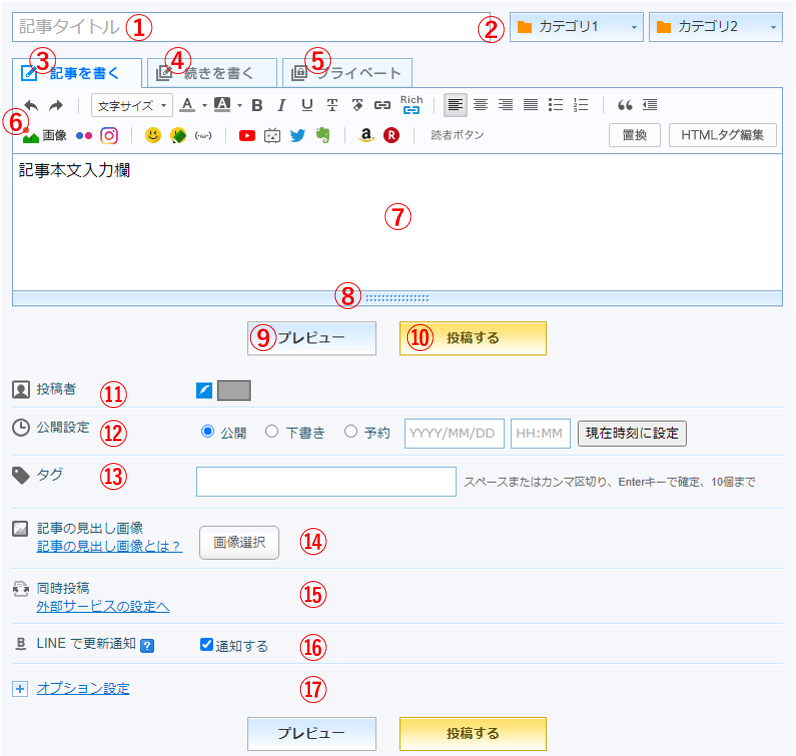Click the 置換 button
Image resolution: width=796 pixels, height=756 pixels.
coord(635,135)
